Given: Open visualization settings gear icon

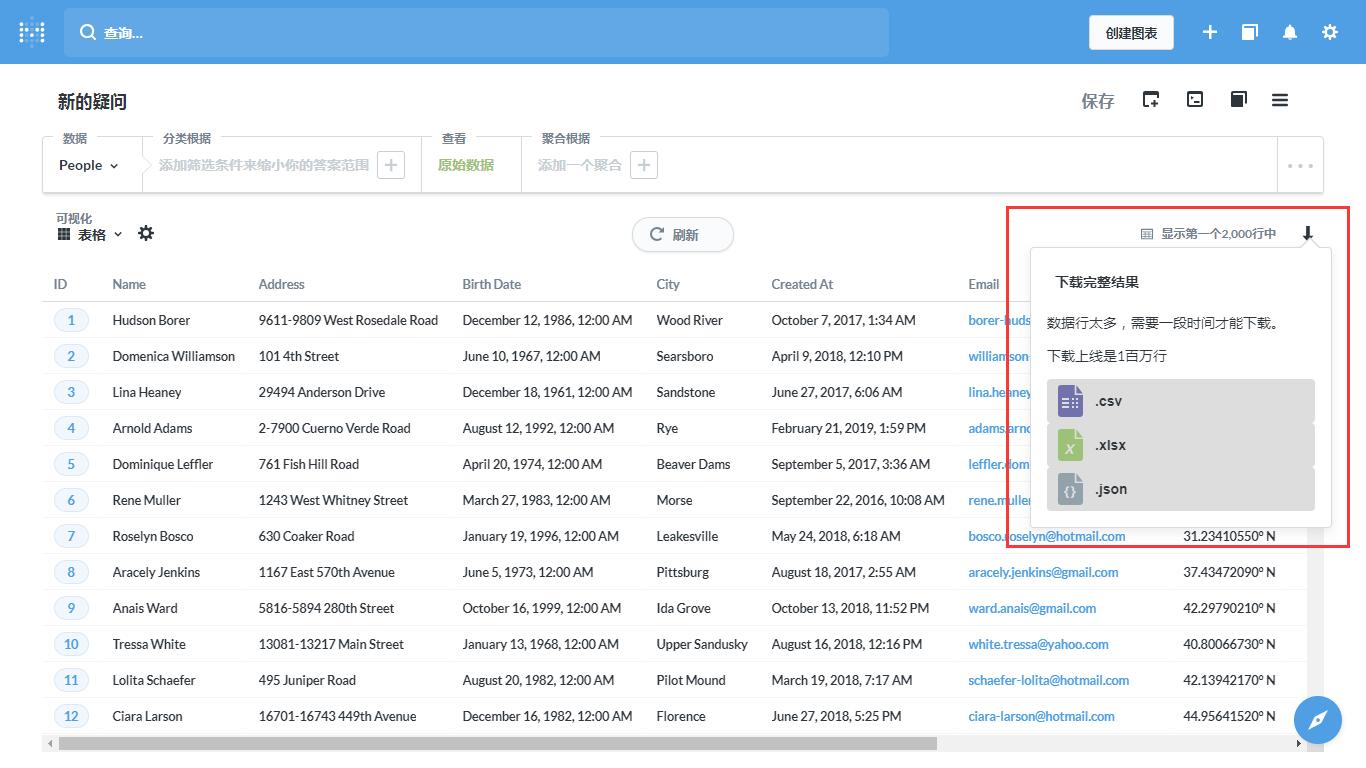Looking at the screenshot, I should click(146, 233).
